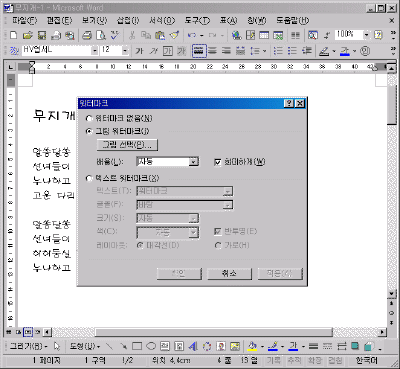Select the Rectangle drawing tool
Viewport: 400px width, 369px height.
137,347
